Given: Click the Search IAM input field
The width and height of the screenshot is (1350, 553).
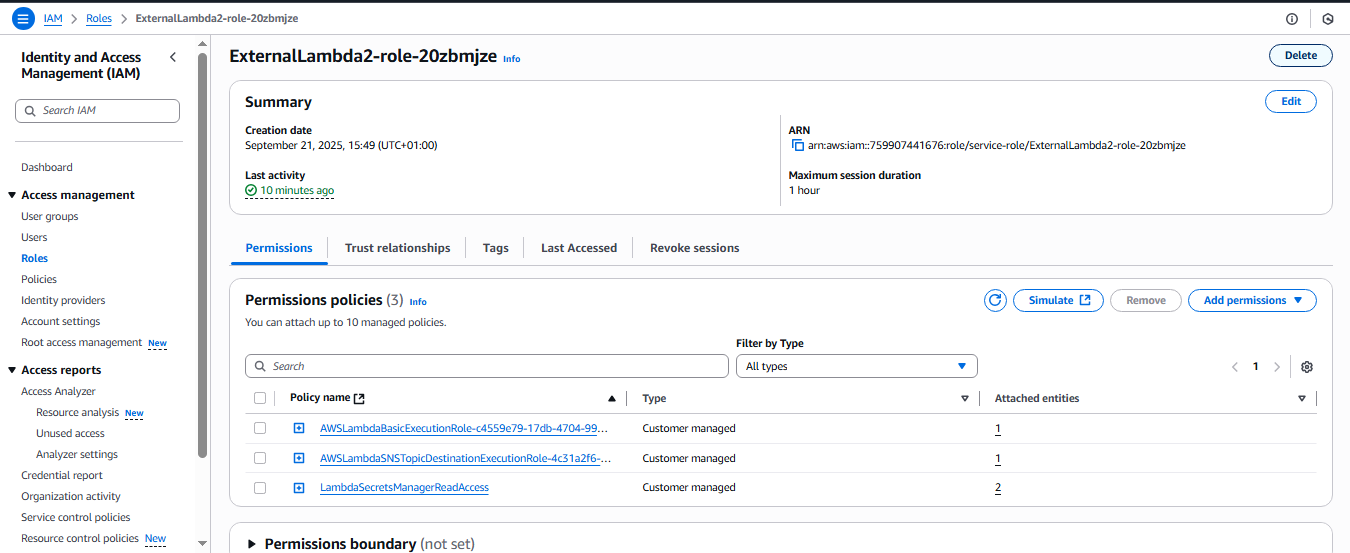Looking at the screenshot, I should tap(97, 111).
